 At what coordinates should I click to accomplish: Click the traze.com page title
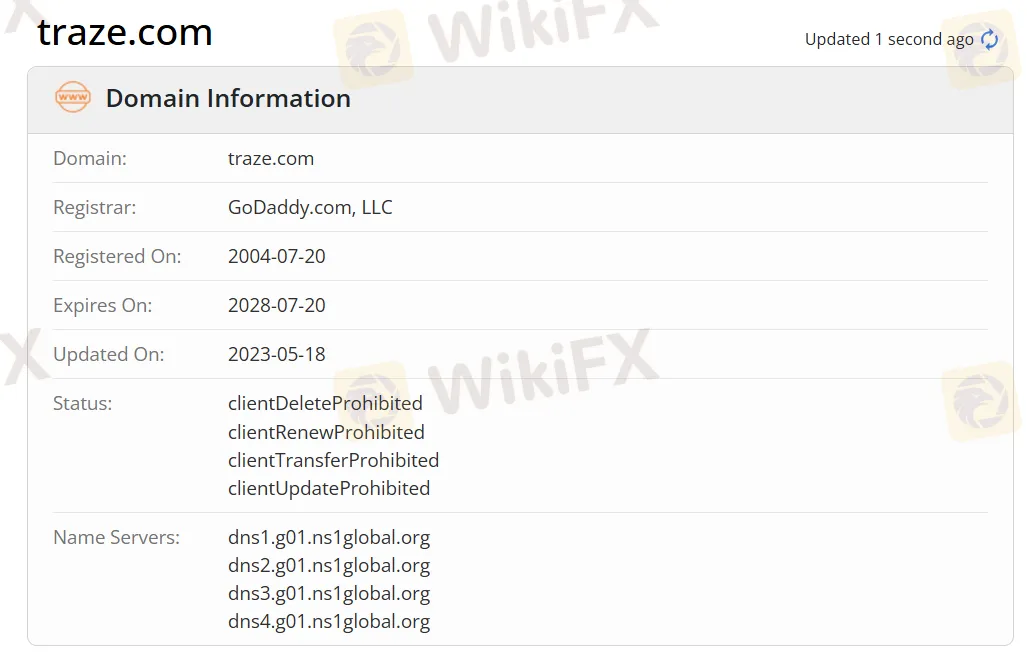tap(125, 32)
